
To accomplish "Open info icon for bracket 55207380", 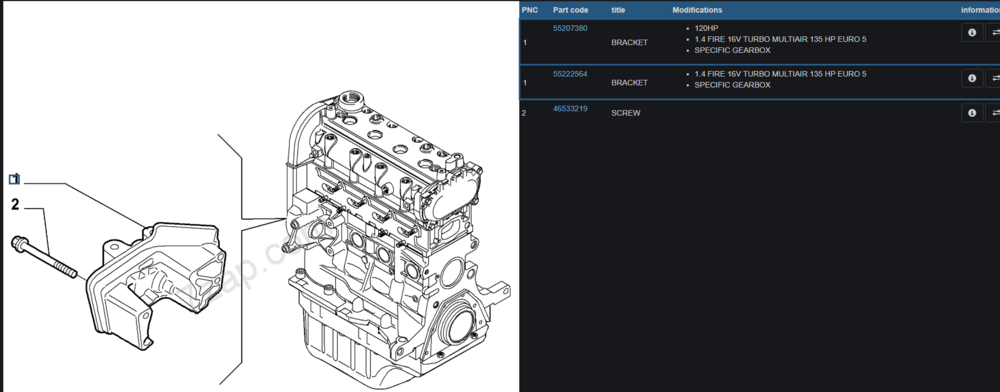I will [x=971, y=33].
